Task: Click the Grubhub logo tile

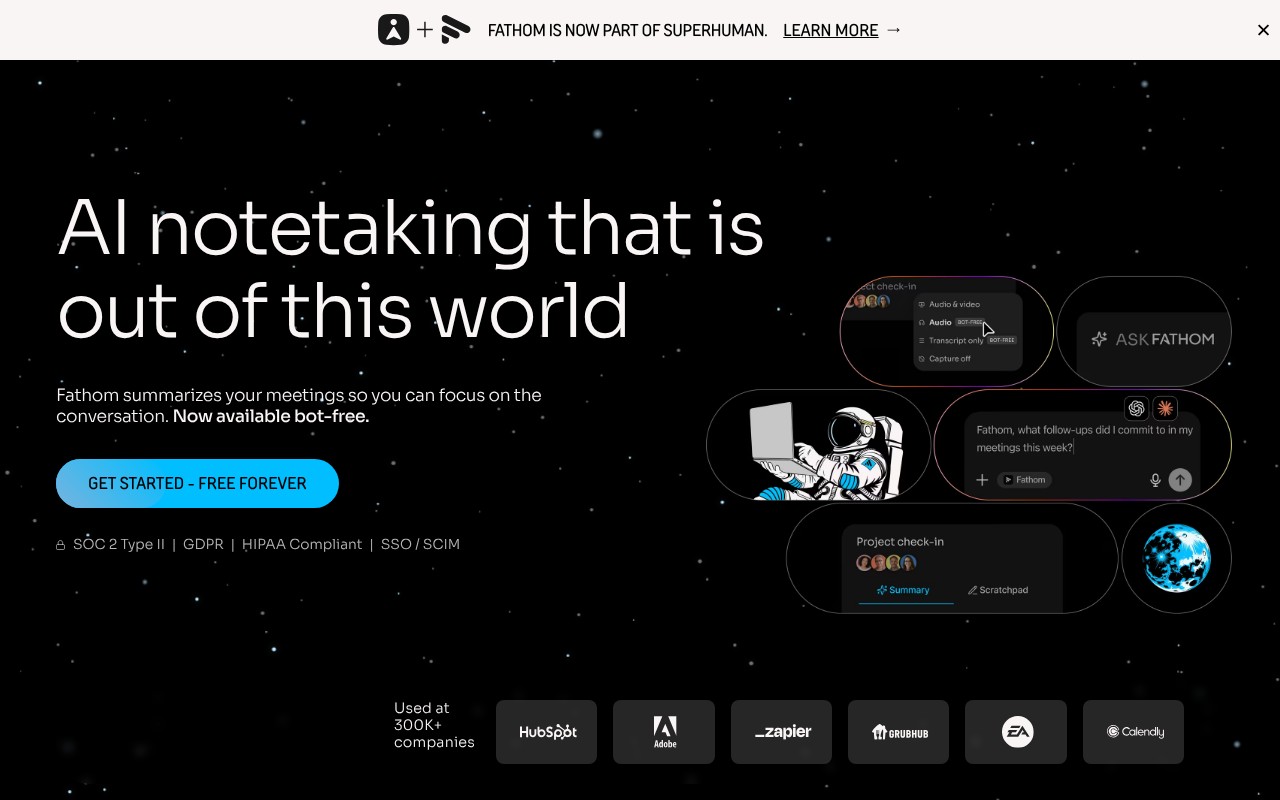Action: (x=899, y=732)
